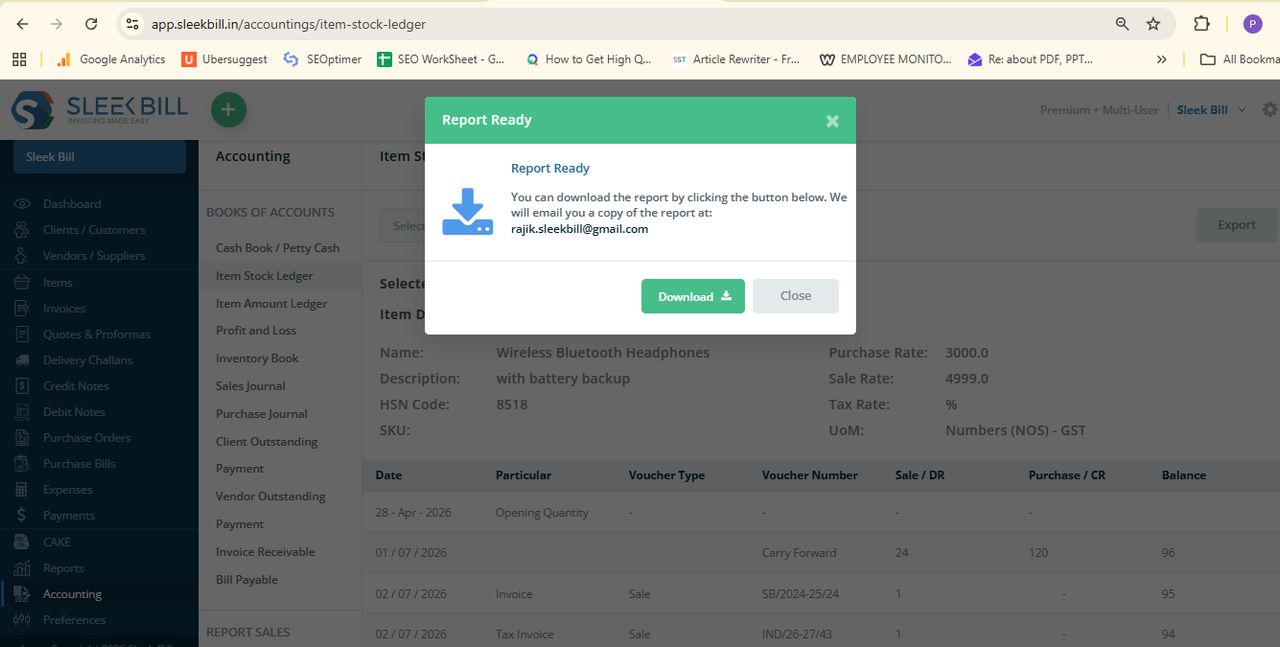Click the Purchase Orders sidebar icon

(x=22, y=438)
